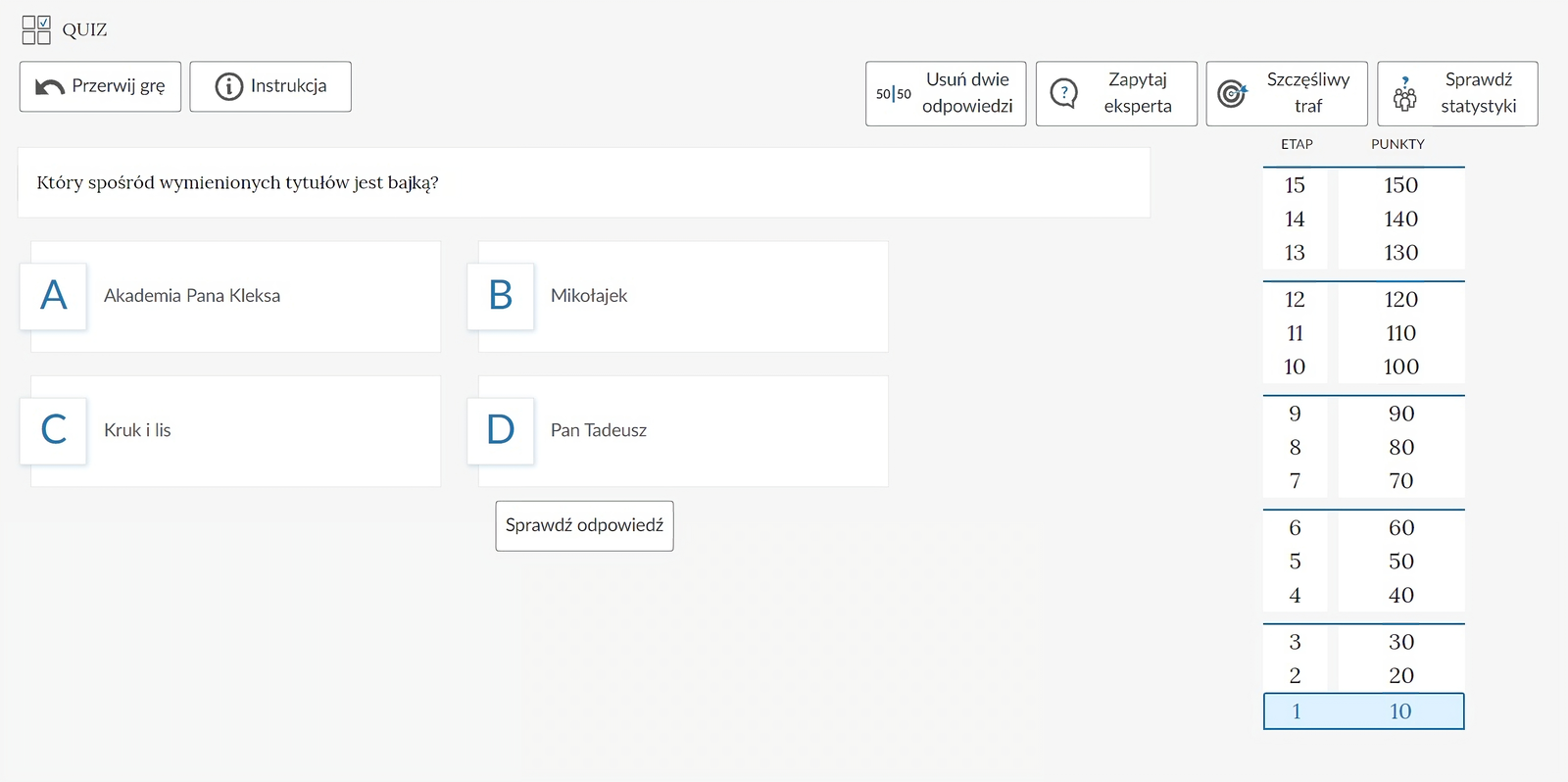Click the info icon on Instrukcja
The image size is (1568, 782).
click(x=228, y=87)
